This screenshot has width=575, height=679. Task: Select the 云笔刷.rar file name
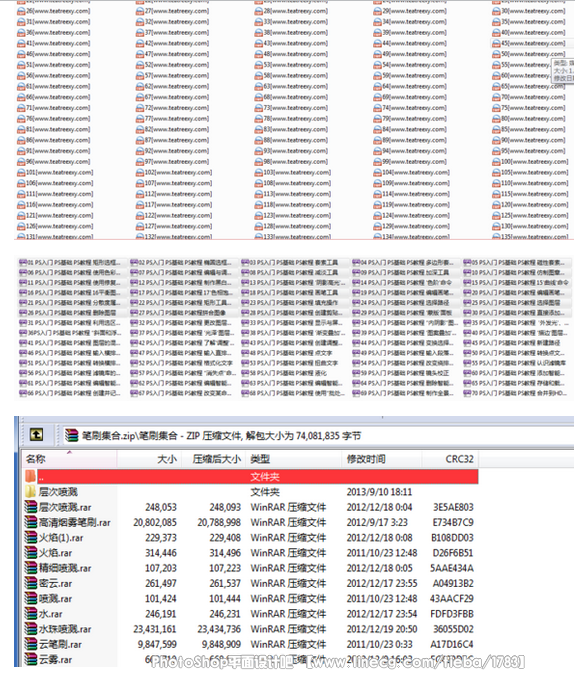(x=60, y=644)
